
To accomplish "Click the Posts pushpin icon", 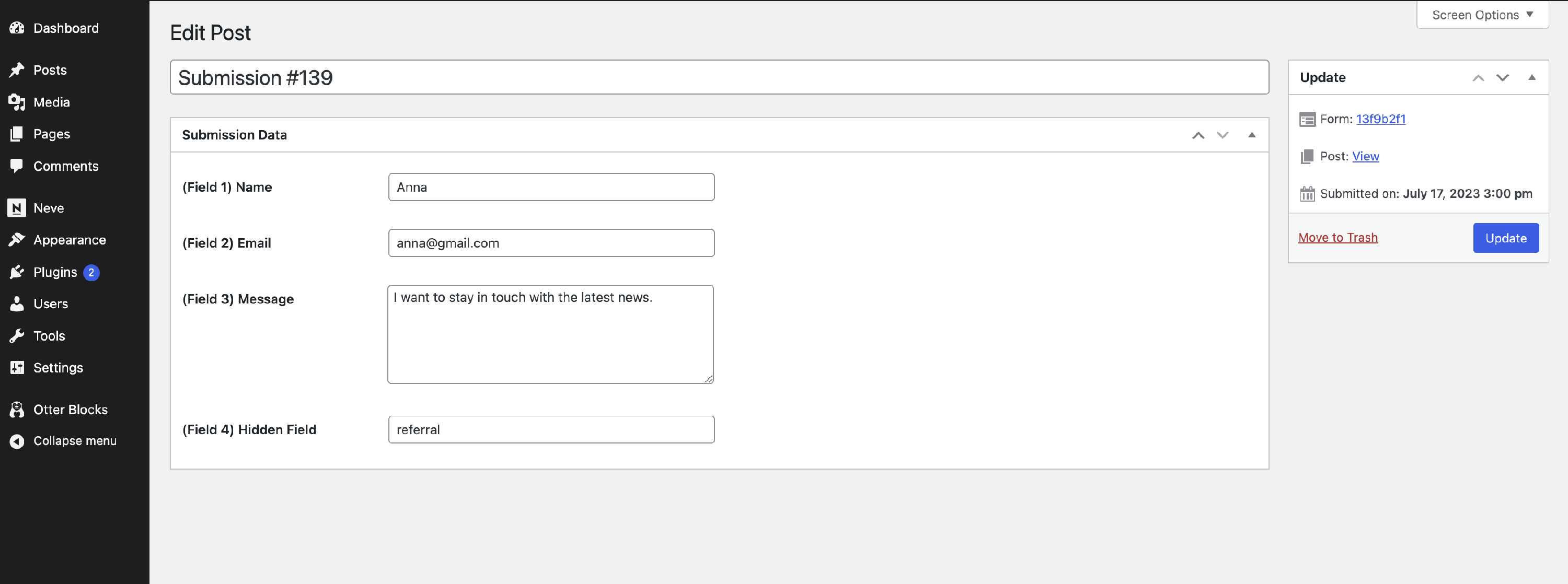I will [x=17, y=70].
